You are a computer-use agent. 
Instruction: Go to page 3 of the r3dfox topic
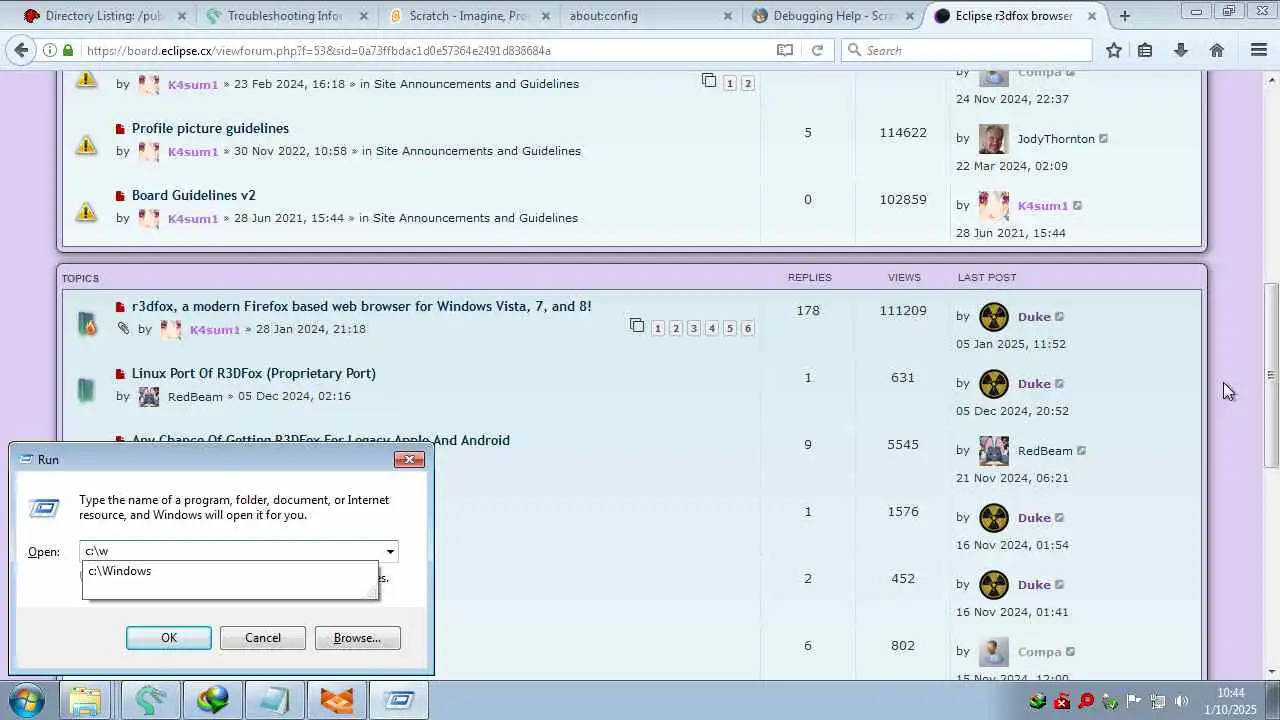point(693,328)
